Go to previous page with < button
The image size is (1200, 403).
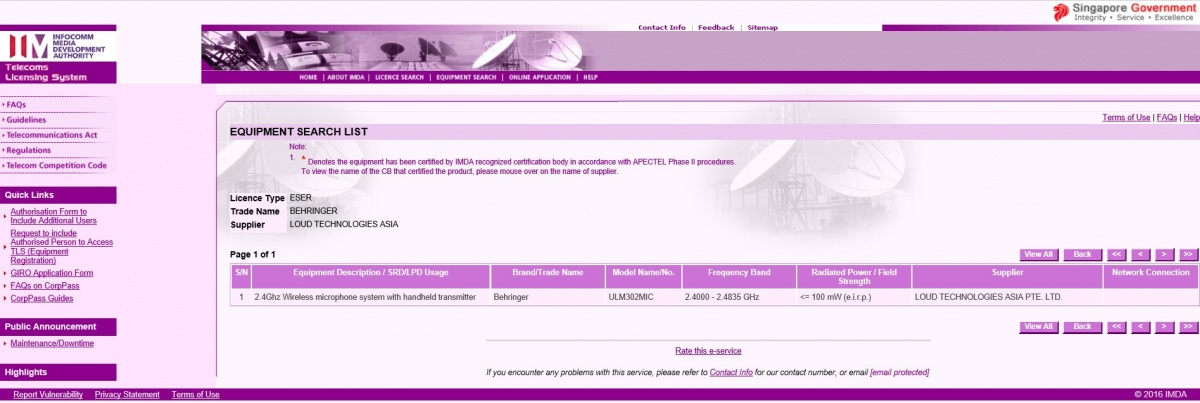pos(1141,254)
